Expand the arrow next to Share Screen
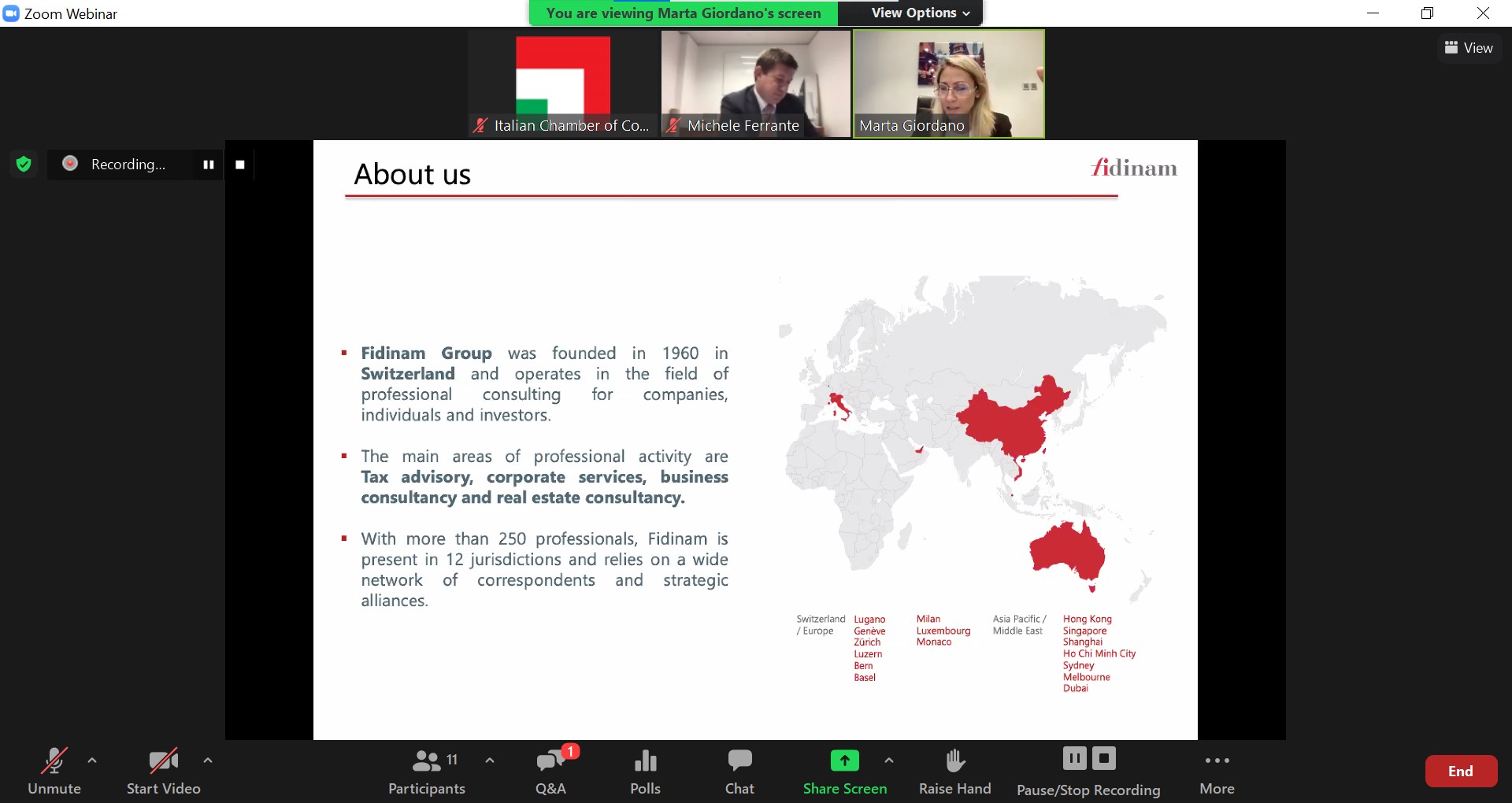This screenshot has height=803, width=1512. [889, 760]
